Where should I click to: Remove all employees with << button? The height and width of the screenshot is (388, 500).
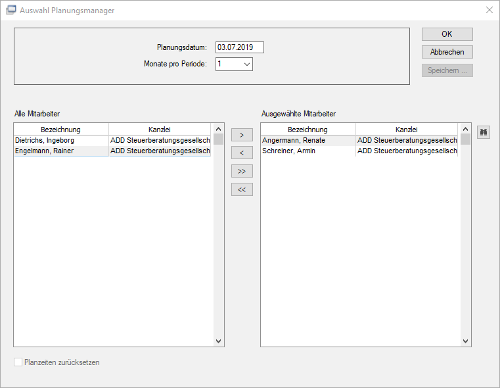pyautogui.click(x=242, y=190)
